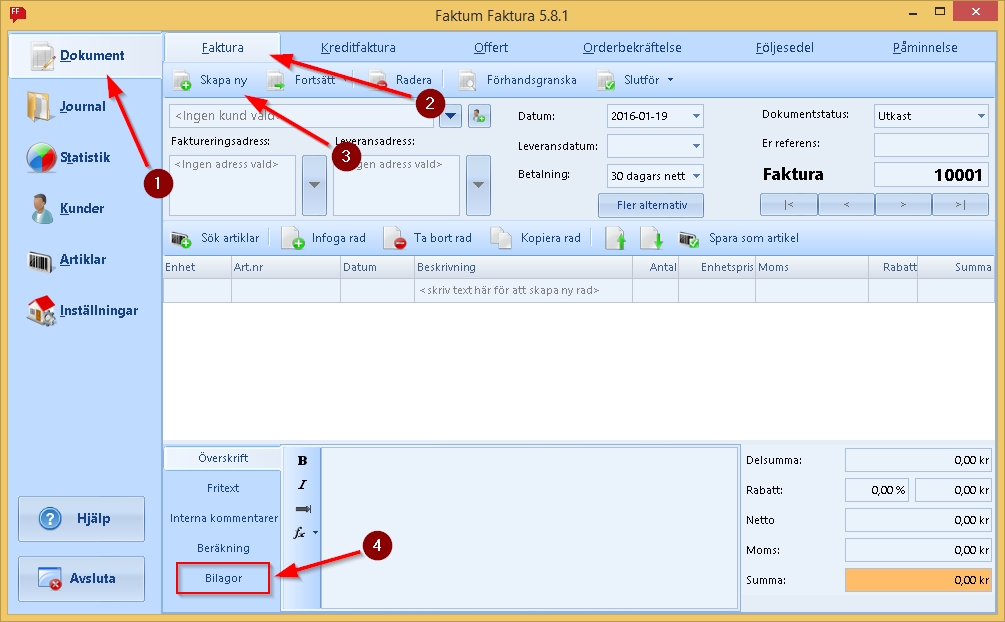1005x622 pixels.
Task: Click the Art.nr column header
Action: coord(286,267)
